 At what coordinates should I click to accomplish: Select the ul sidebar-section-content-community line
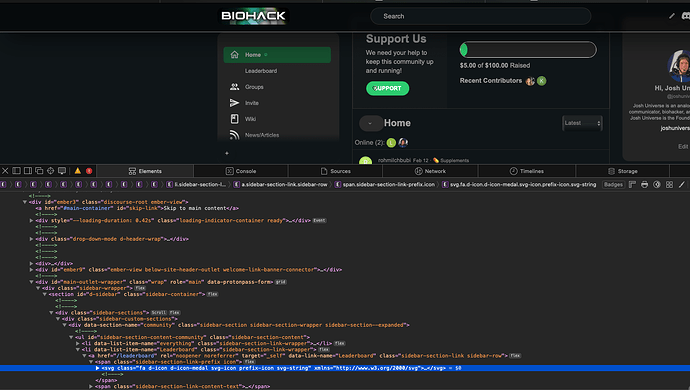click(192, 337)
